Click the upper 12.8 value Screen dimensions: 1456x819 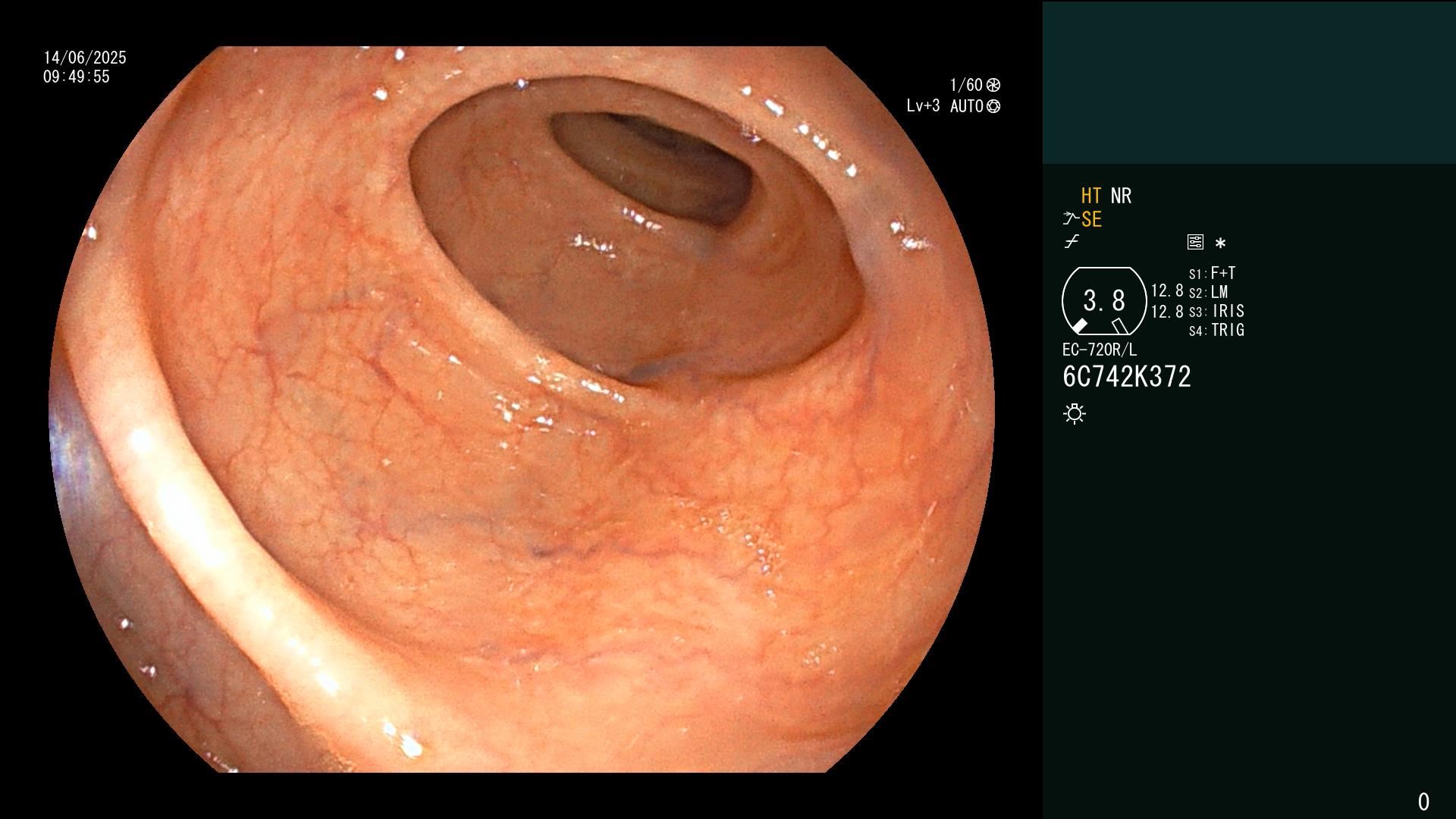(x=1167, y=290)
